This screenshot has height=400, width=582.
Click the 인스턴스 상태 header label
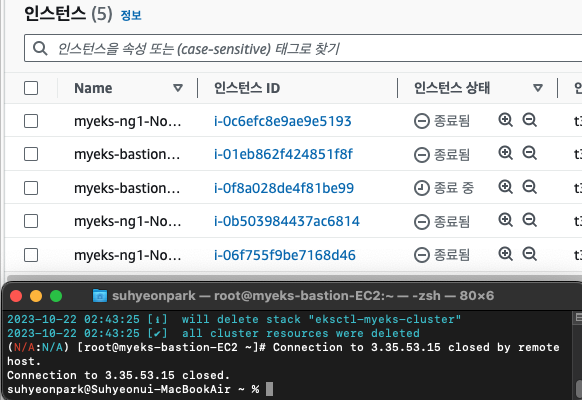[x=452, y=88]
